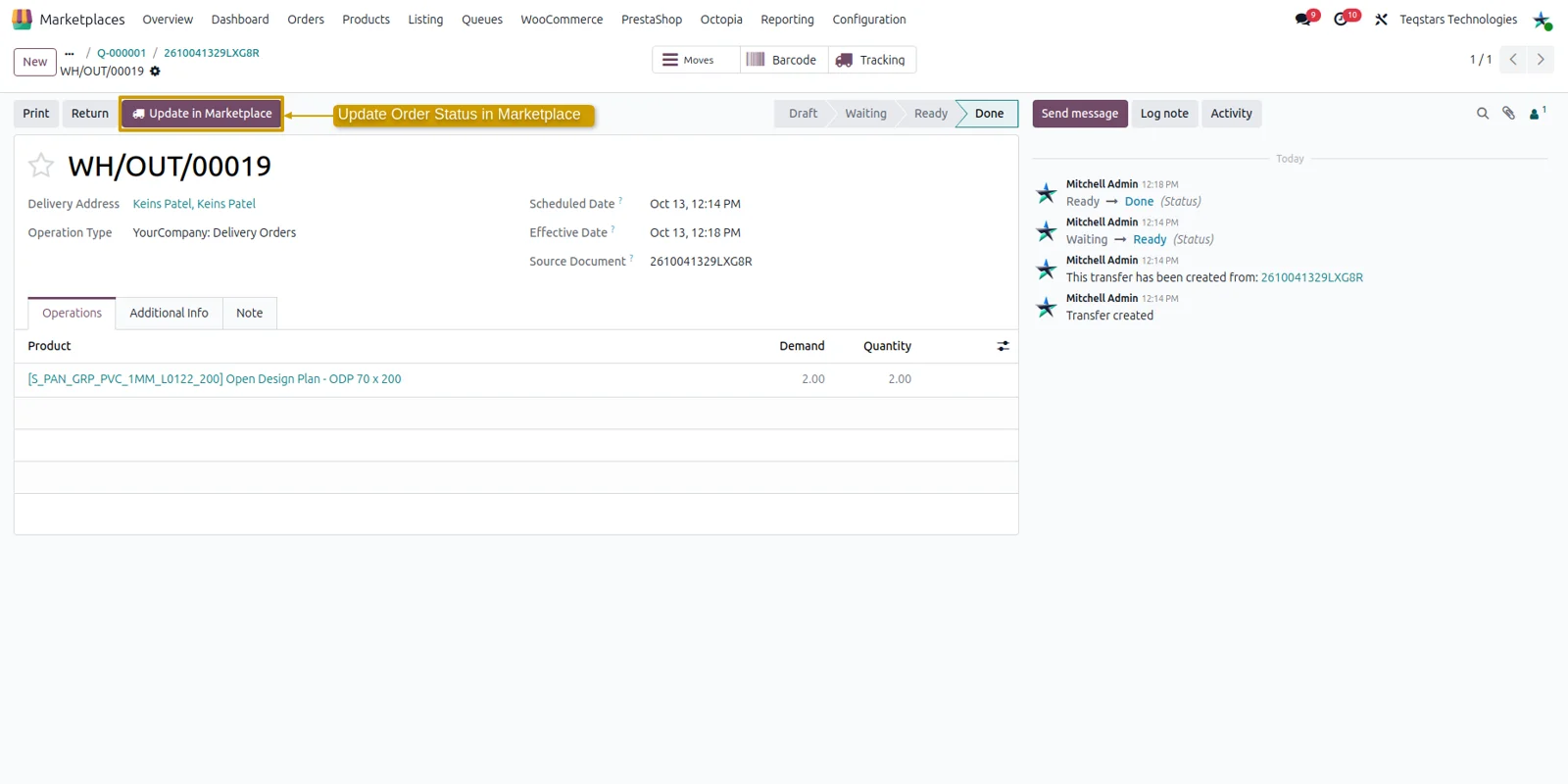The height and width of the screenshot is (784, 1568).
Task: Open the Configuration menu
Action: tap(869, 20)
